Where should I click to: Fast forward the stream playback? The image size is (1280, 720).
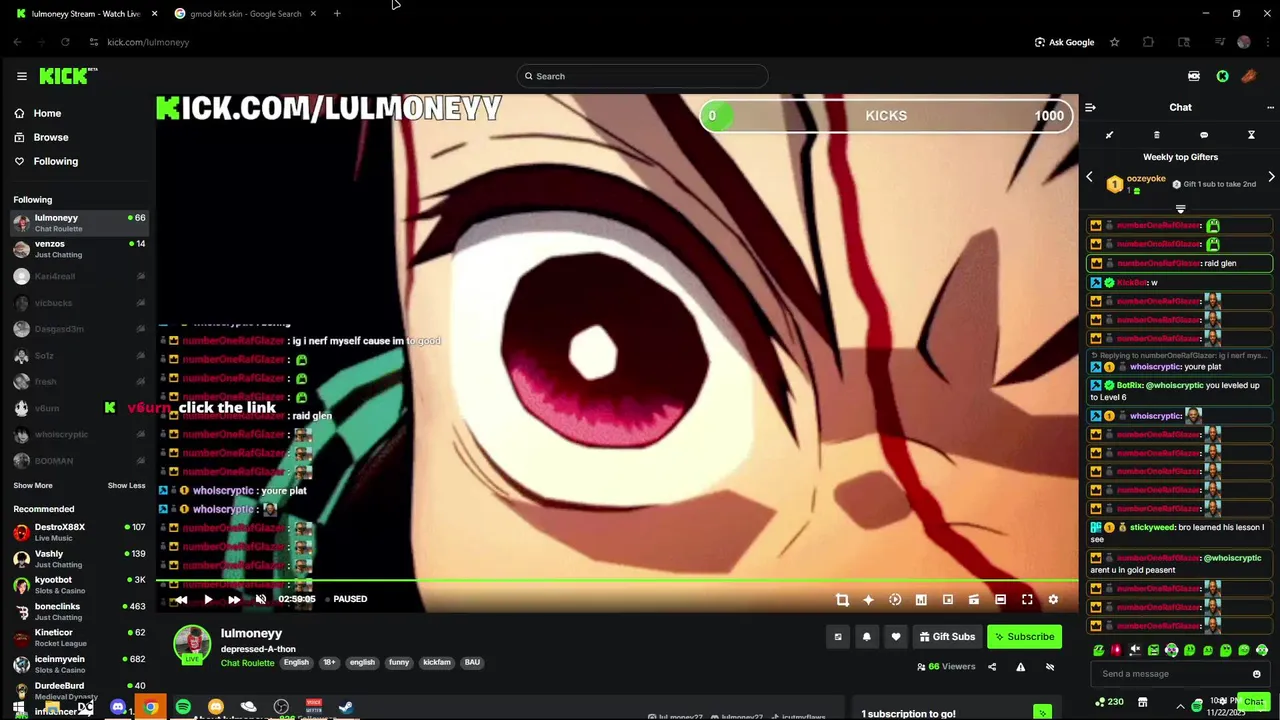pyautogui.click(x=234, y=599)
